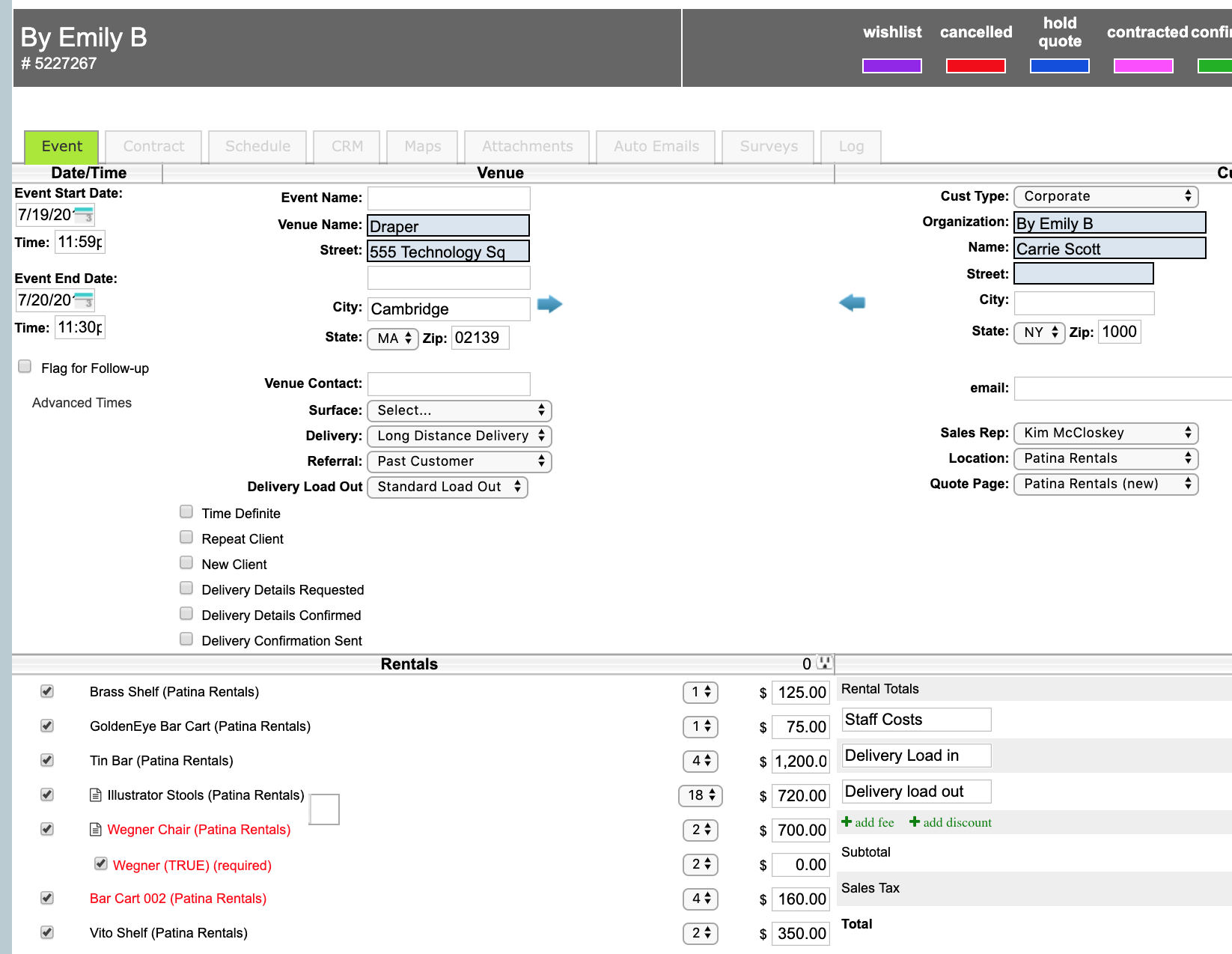Click the Event Name input field

(x=448, y=198)
